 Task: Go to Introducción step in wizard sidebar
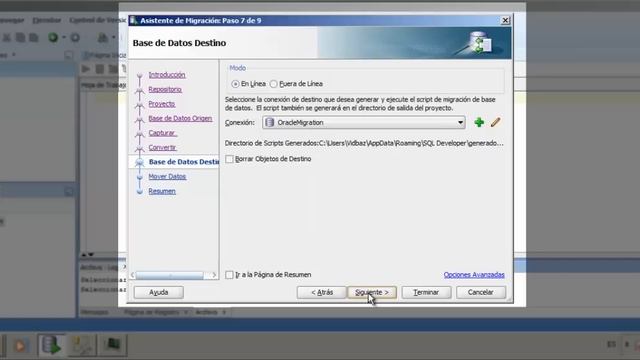coord(167,75)
